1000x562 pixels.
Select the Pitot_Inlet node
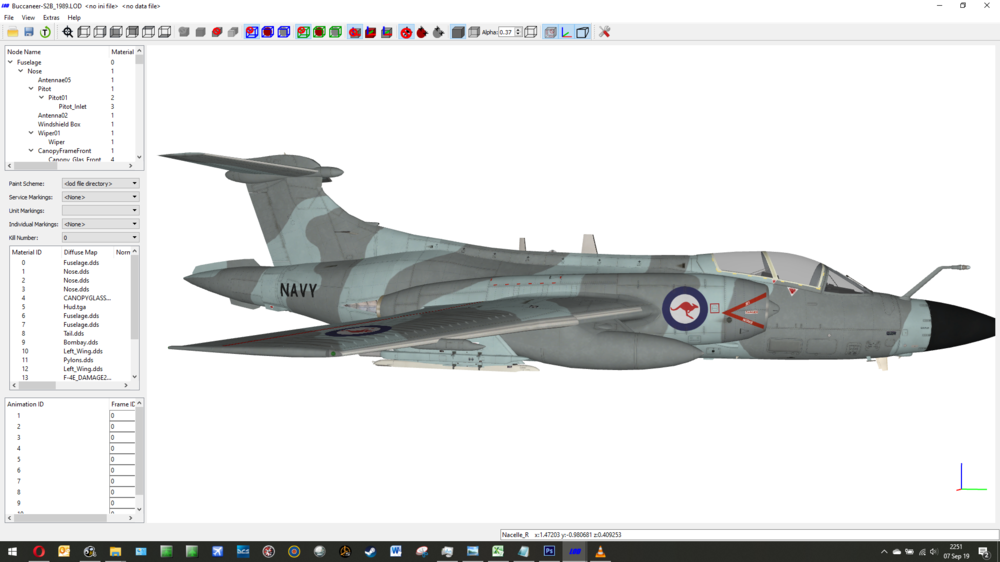coord(72,107)
